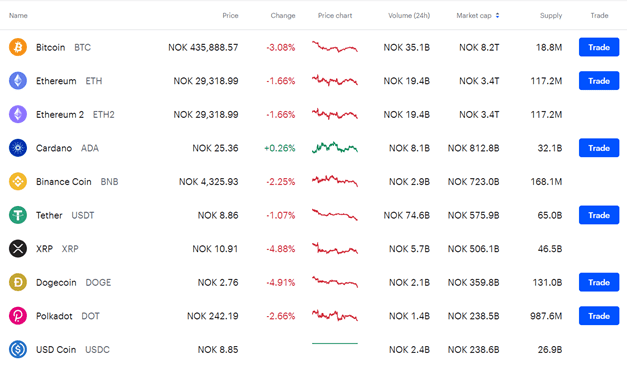The image size is (627, 369).
Task: Sort by Price column header
Action: tap(230, 16)
